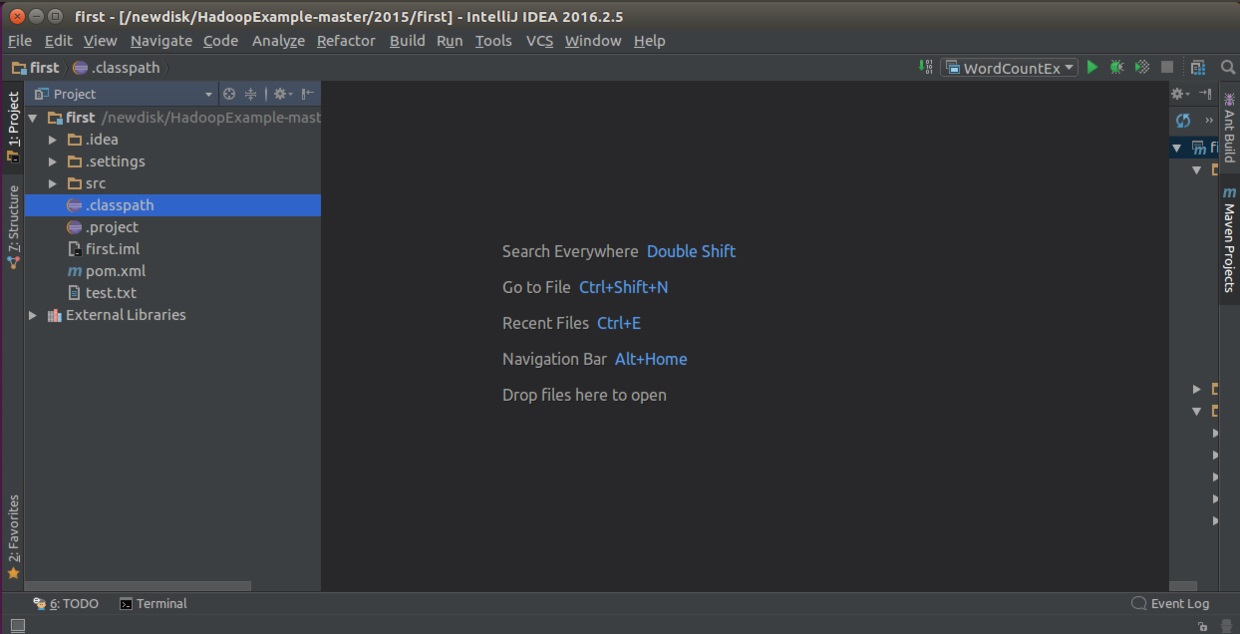Toggle the Structure tool window tab
The height and width of the screenshot is (634, 1240).
coord(13,225)
